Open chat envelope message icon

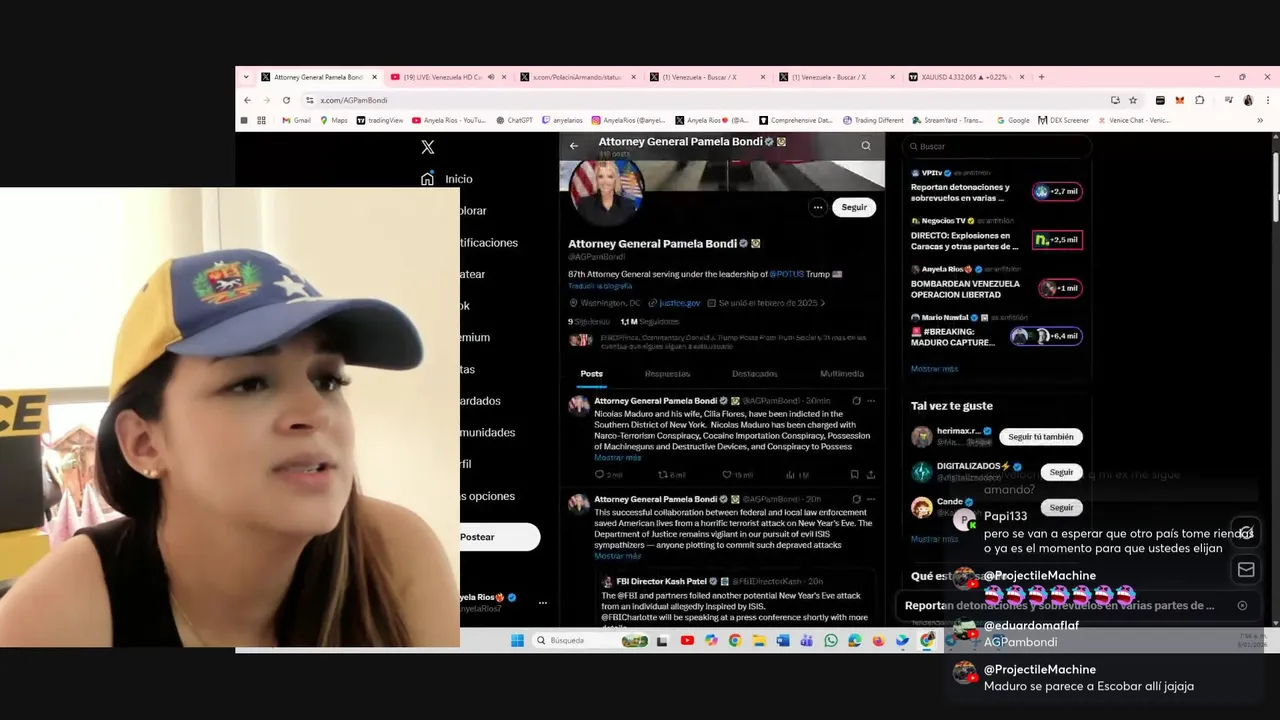point(1246,570)
